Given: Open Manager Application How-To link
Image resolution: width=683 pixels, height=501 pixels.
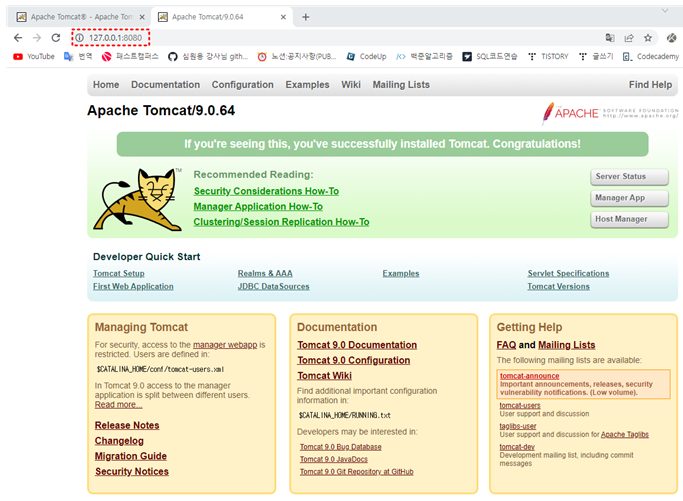Looking at the screenshot, I should tap(258, 206).
